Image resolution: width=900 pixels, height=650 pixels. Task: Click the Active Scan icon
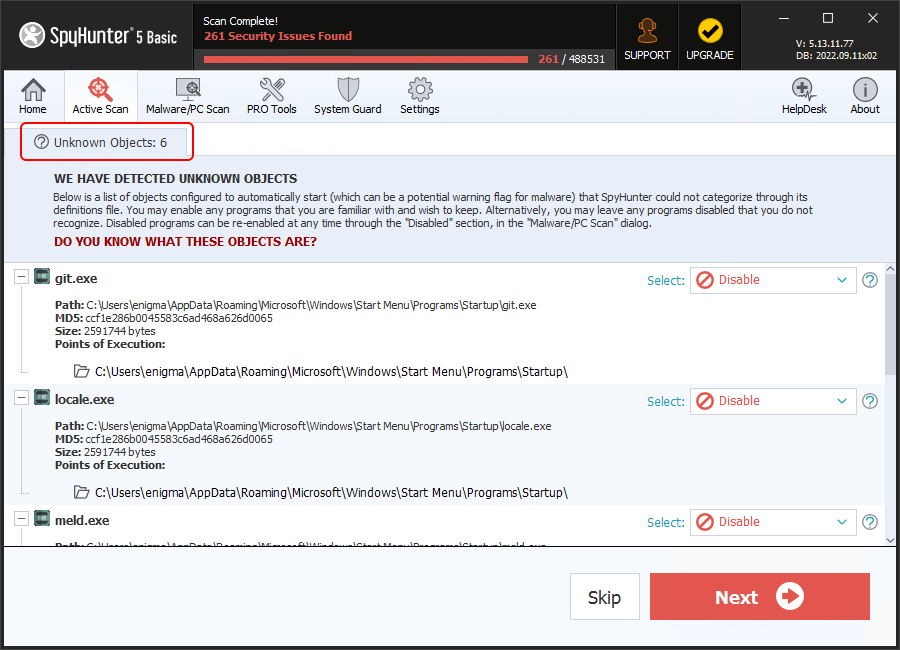pyautogui.click(x=100, y=96)
